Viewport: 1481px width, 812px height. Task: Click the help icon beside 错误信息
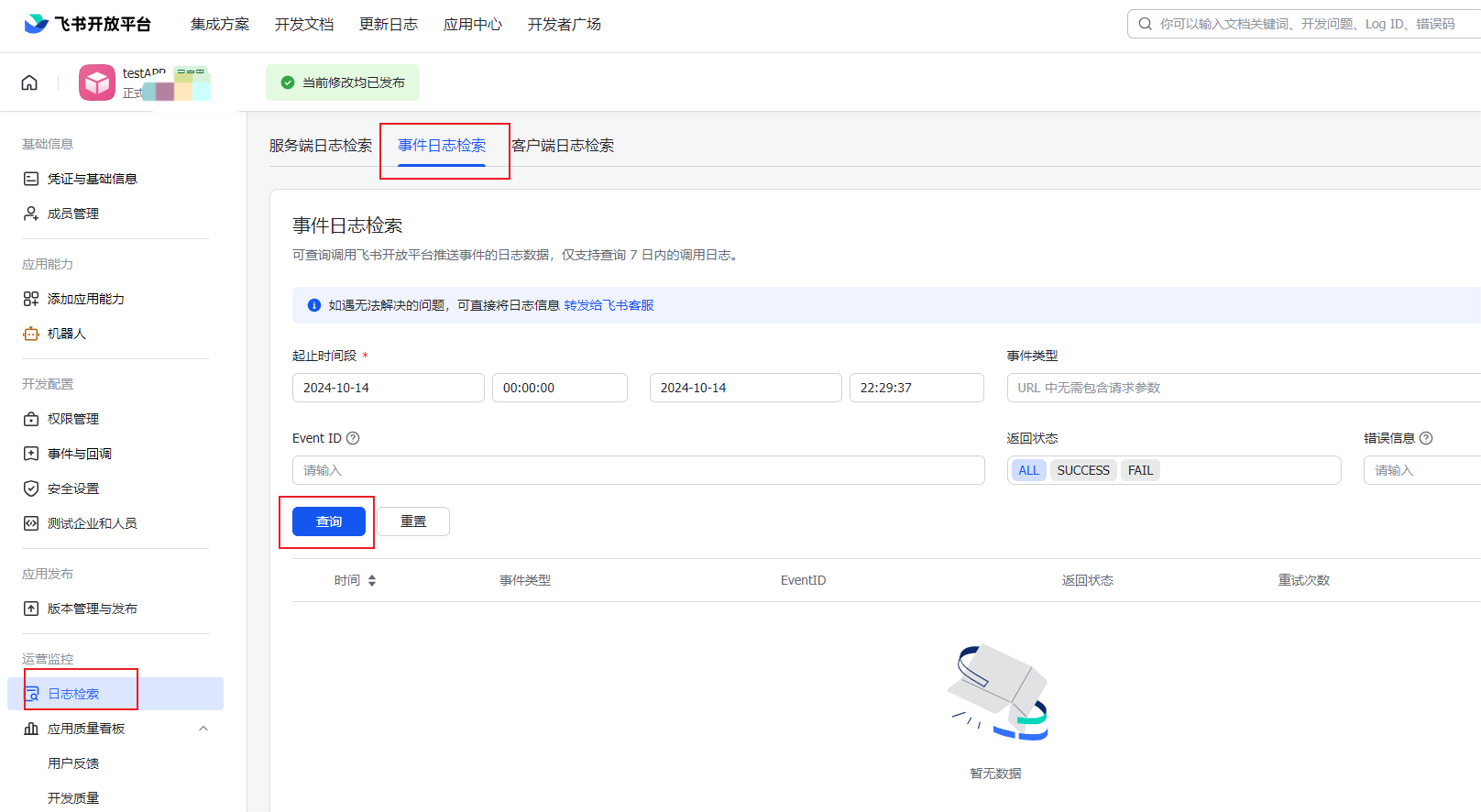point(1426,438)
